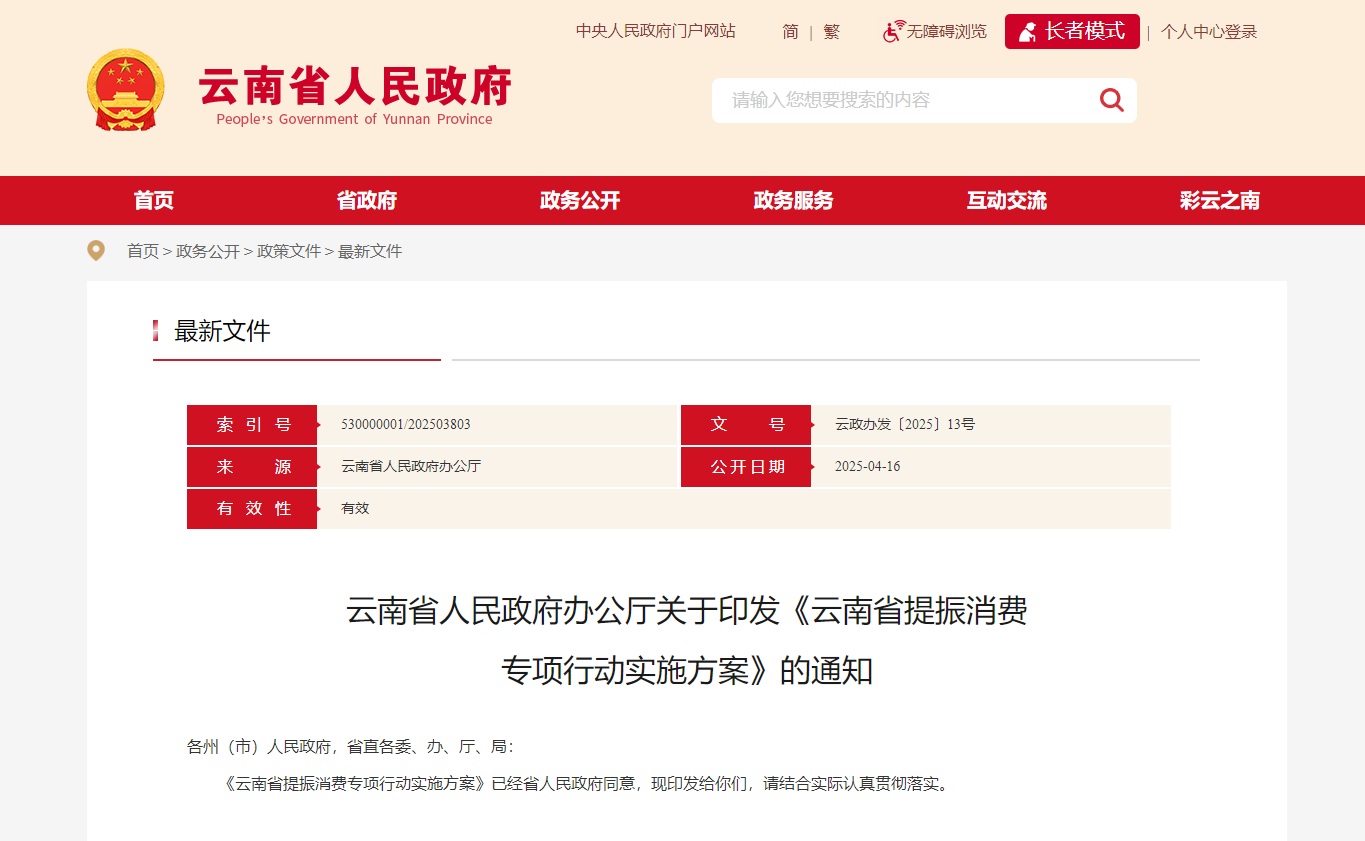The image size is (1365, 841).
Task: Open the 互动交流 navigation menu item
Action: tap(1006, 201)
